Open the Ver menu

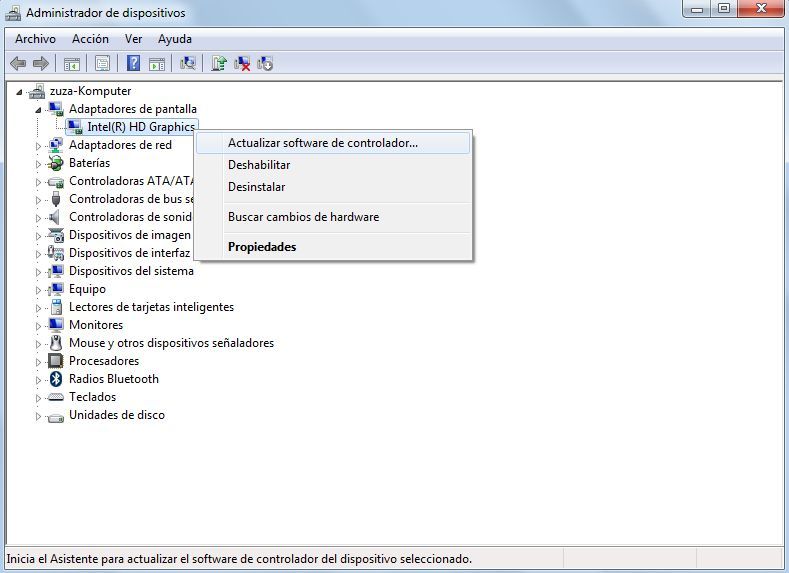pyautogui.click(x=133, y=39)
